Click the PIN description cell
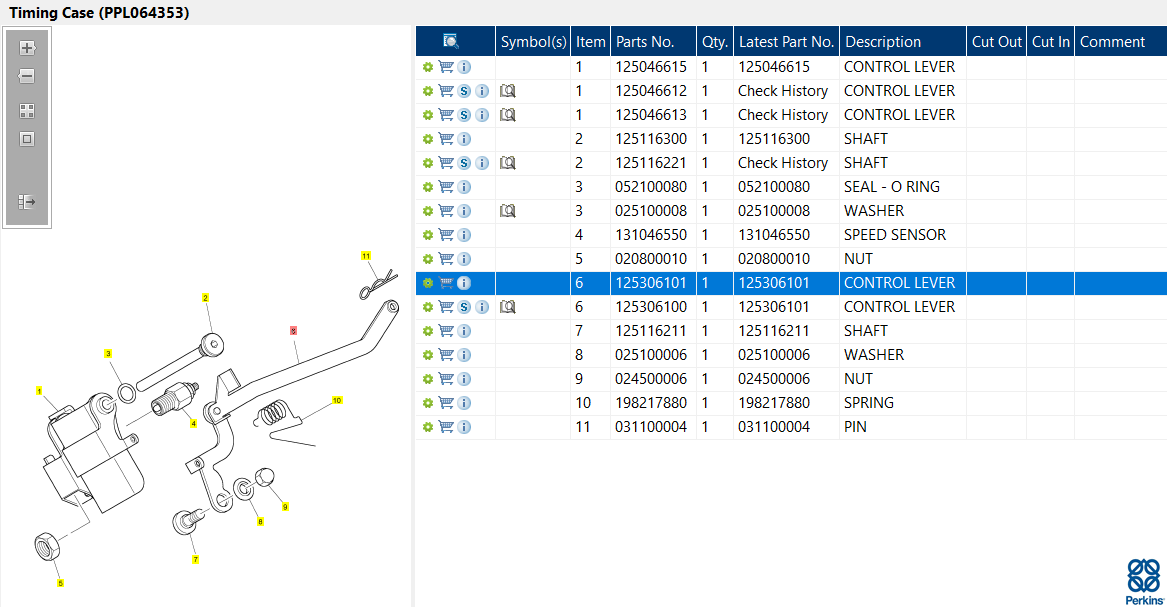 [x=902, y=427]
